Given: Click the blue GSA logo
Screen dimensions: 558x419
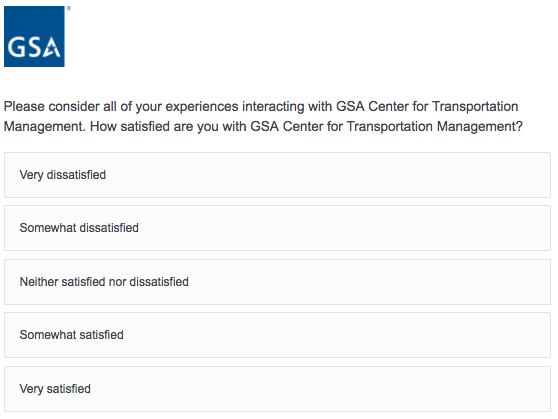Looking at the screenshot, I should click(x=34, y=36).
